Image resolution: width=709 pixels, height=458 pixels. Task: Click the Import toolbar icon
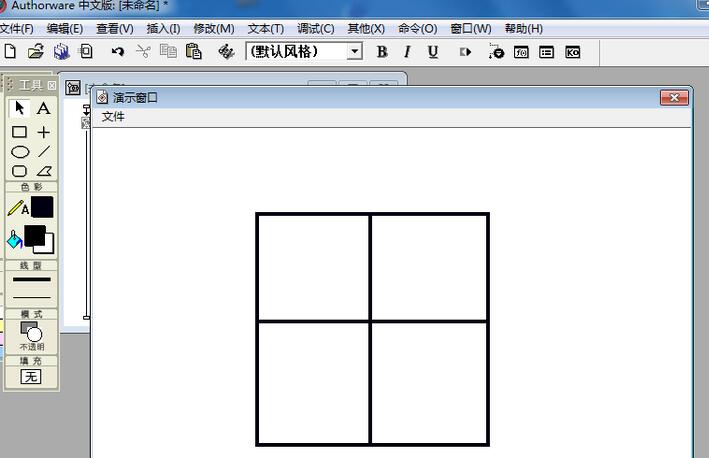(x=85, y=52)
